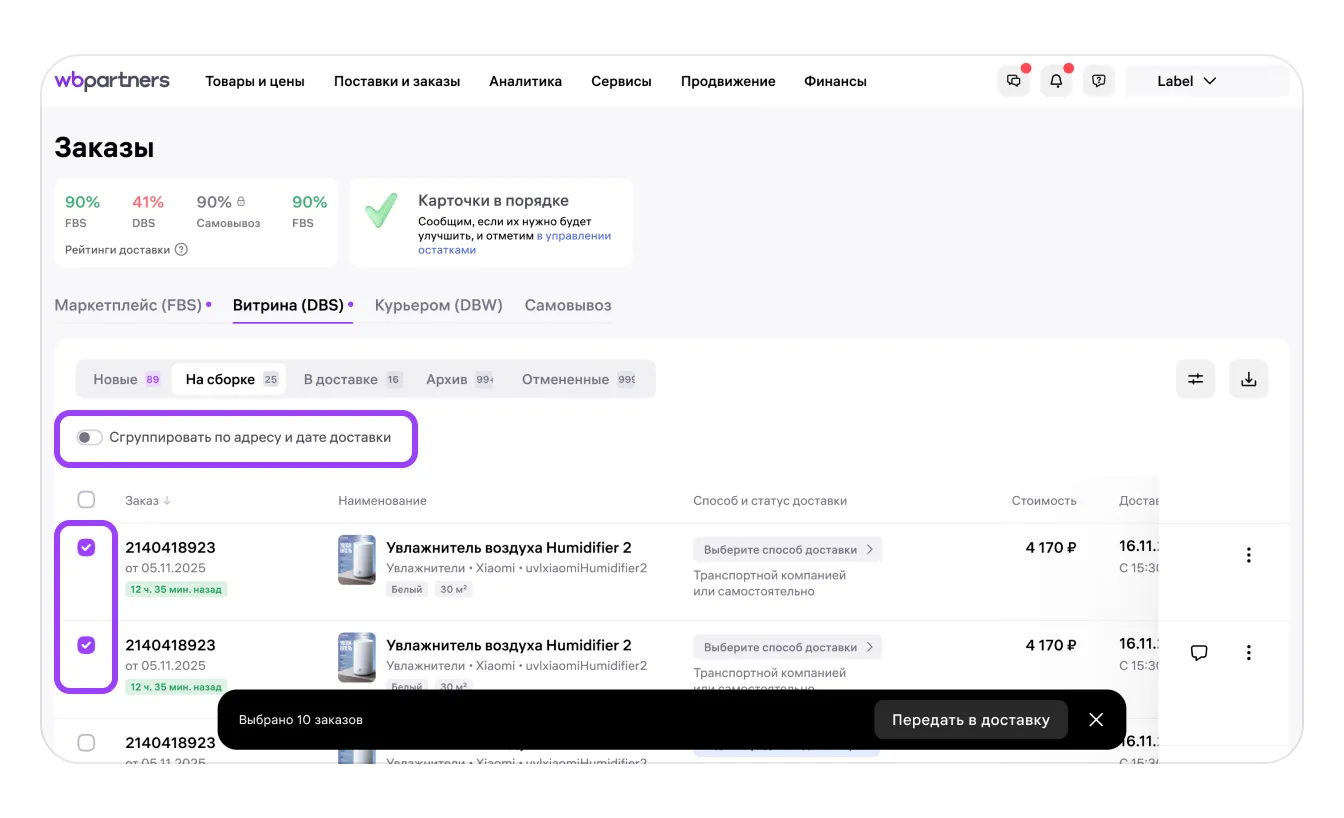Screen dimensions: 1344x818
Task: Sort by the Заказ column arrow
Action: (167, 501)
